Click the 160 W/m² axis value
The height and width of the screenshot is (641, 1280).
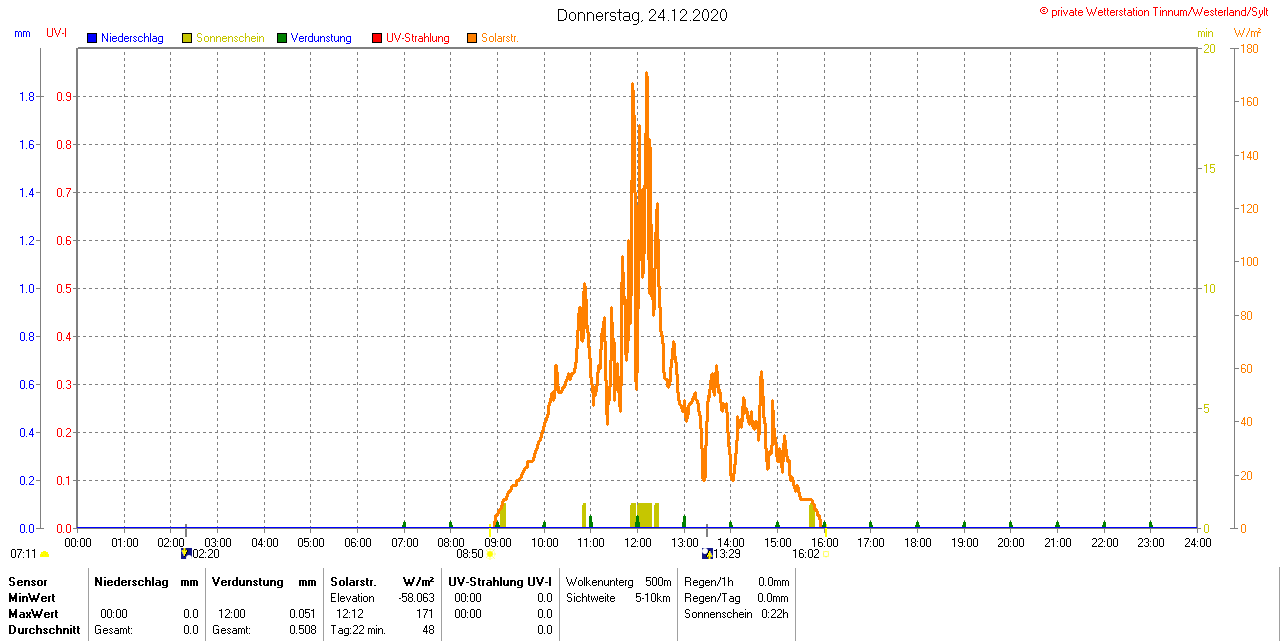[x=1248, y=102]
